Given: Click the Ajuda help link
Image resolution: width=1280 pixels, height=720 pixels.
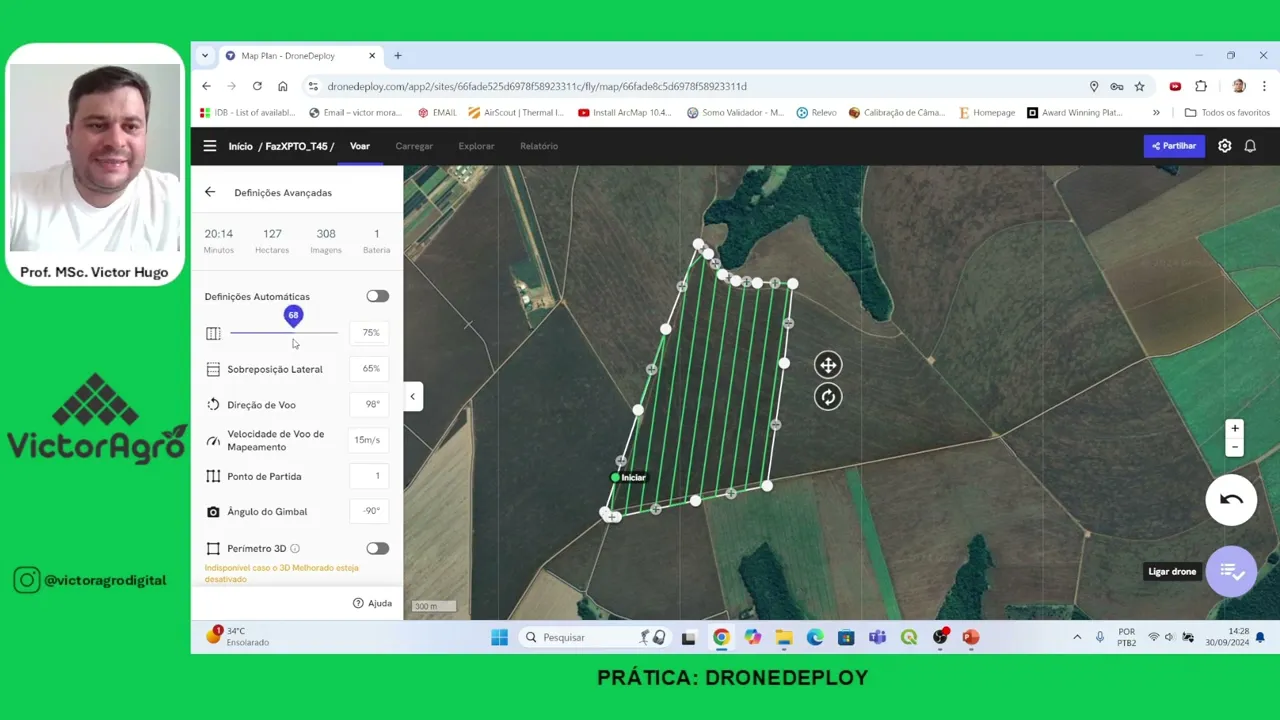Looking at the screenshot, I should 372,603.
